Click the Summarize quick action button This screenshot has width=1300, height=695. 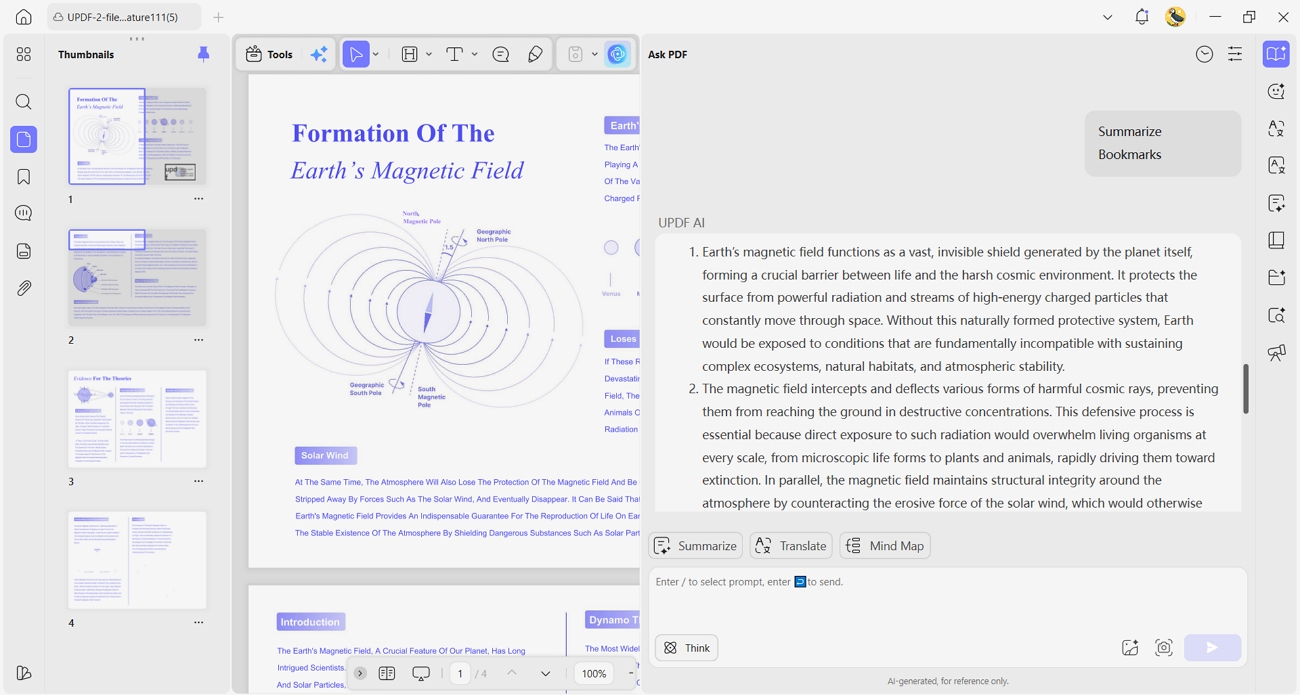click(696, 545)
